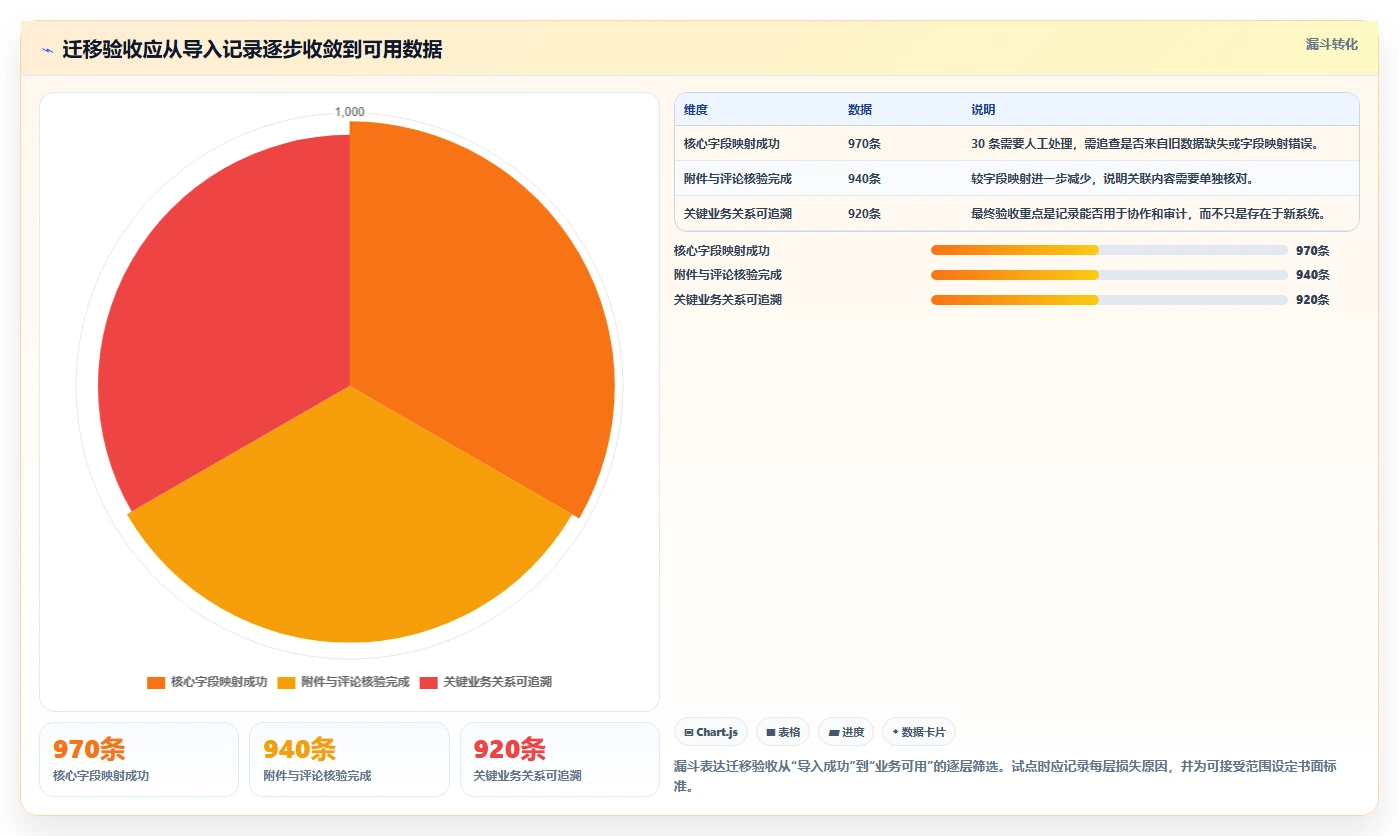Click the description starting with 30 条需要人工处理
Screen dimensions: 1399x836
[x=1145, y=144]
